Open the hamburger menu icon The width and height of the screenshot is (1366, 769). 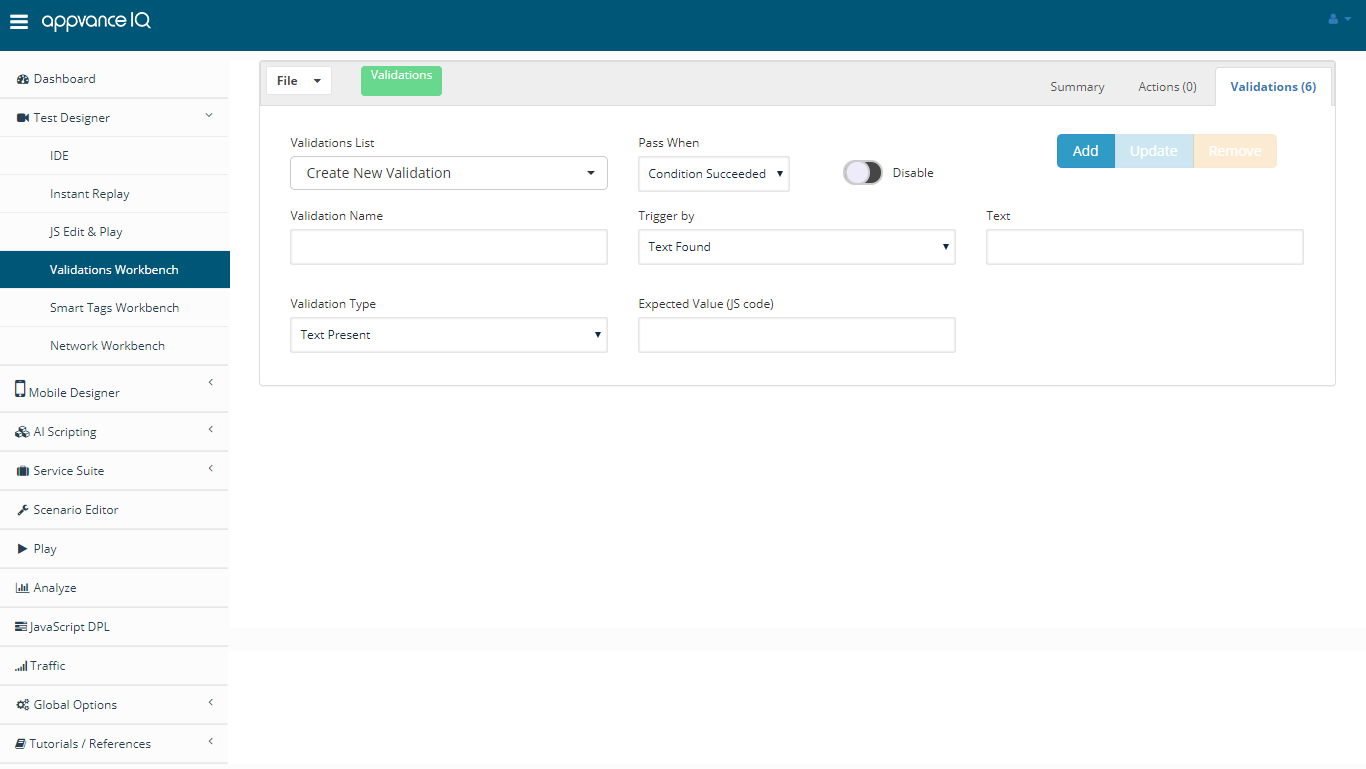[19, 22]
